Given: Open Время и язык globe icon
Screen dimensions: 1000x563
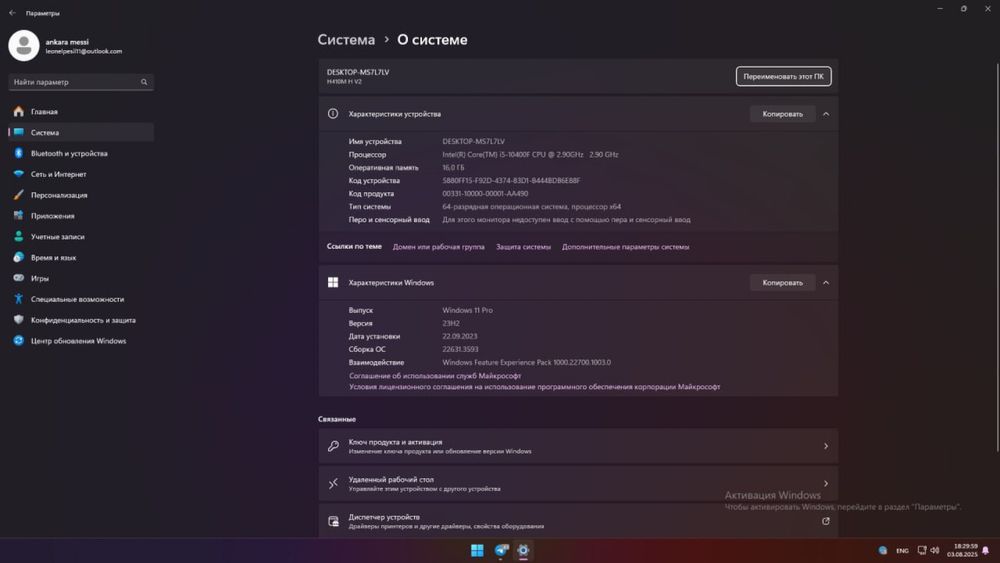Looking at the screenshot, I should coord(18,257).
